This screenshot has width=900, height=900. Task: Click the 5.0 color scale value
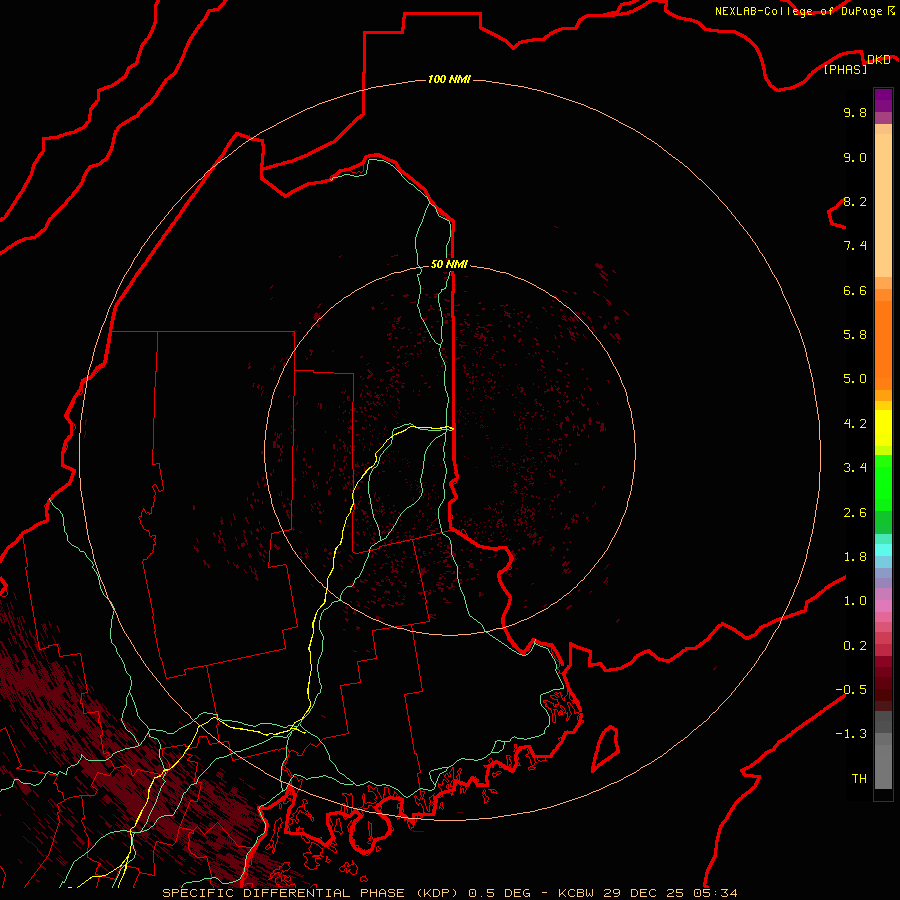point(855,379)
